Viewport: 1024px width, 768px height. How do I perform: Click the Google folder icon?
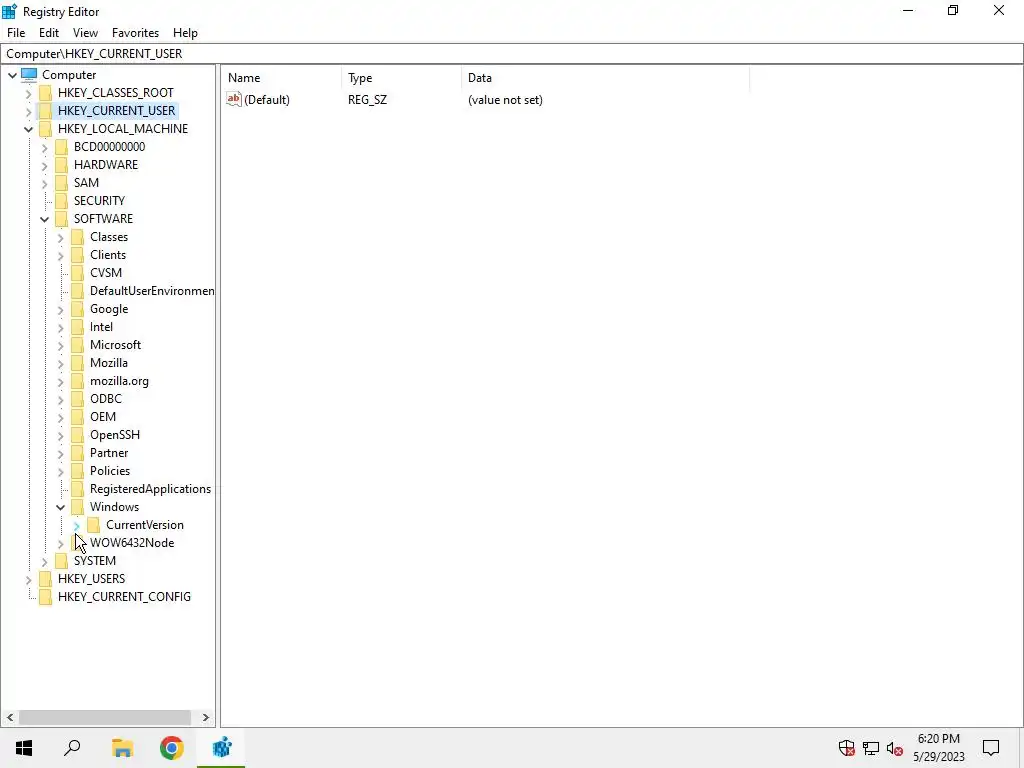click(77, 309)
